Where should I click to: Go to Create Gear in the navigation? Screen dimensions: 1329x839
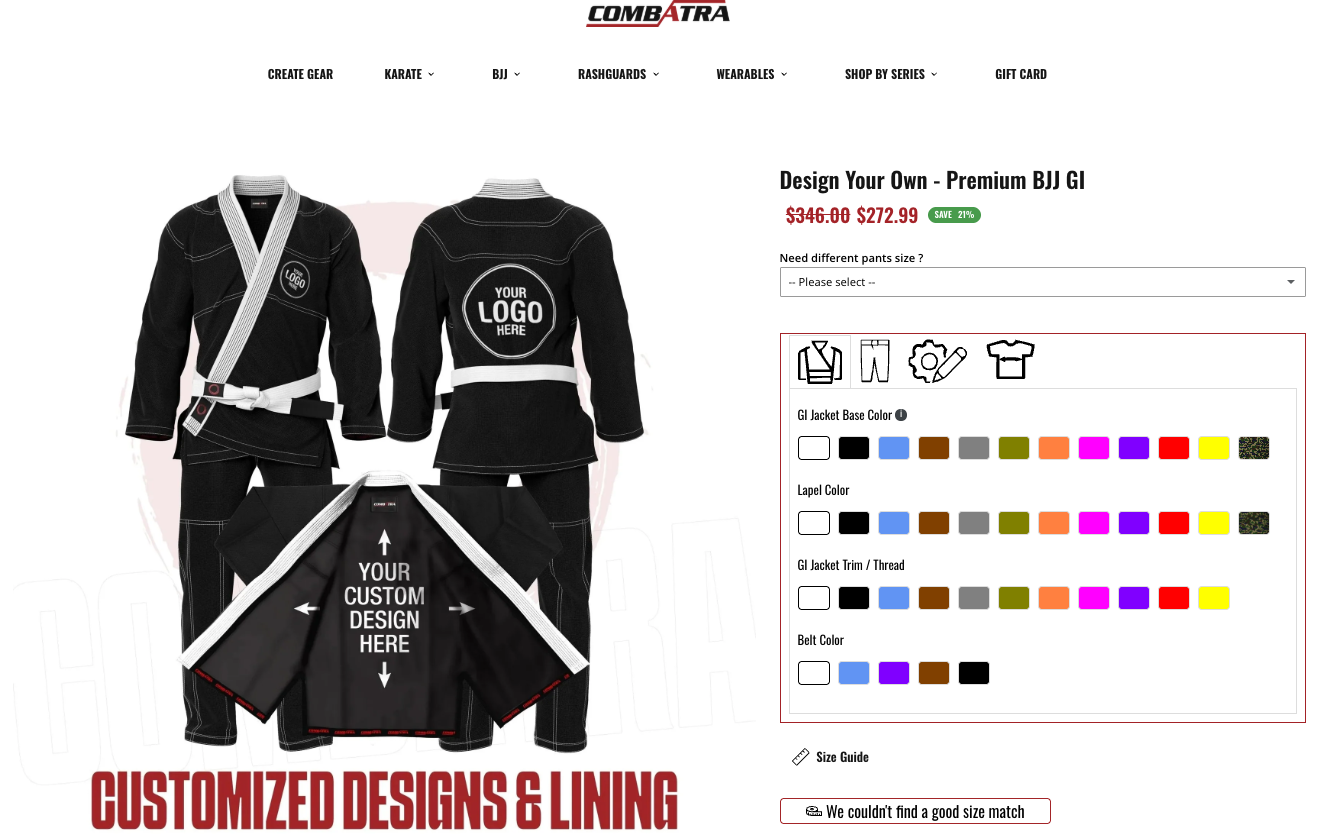tap(300, 74)
